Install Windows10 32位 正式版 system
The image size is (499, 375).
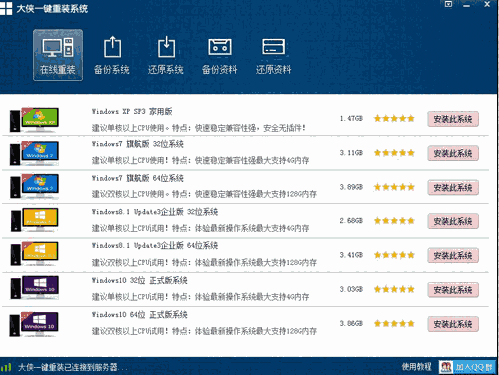[x=453, y=290]
